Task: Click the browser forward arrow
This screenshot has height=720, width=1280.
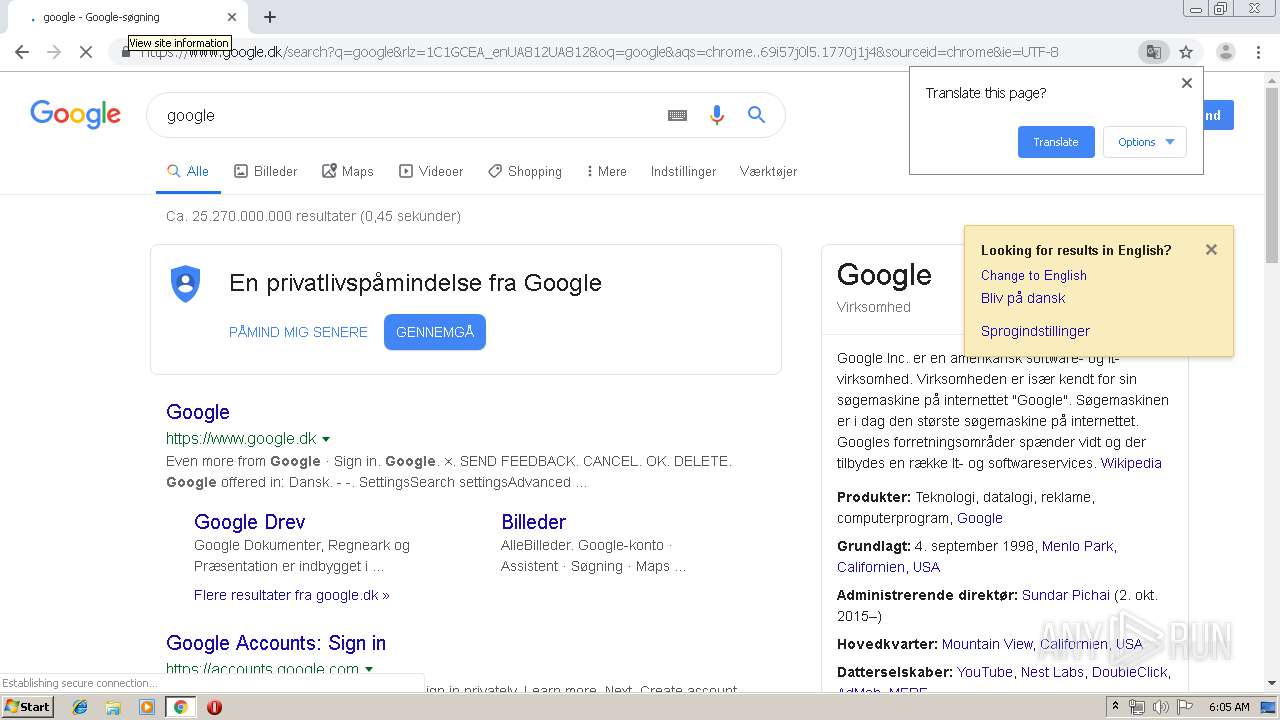Action: coord(54,52)
